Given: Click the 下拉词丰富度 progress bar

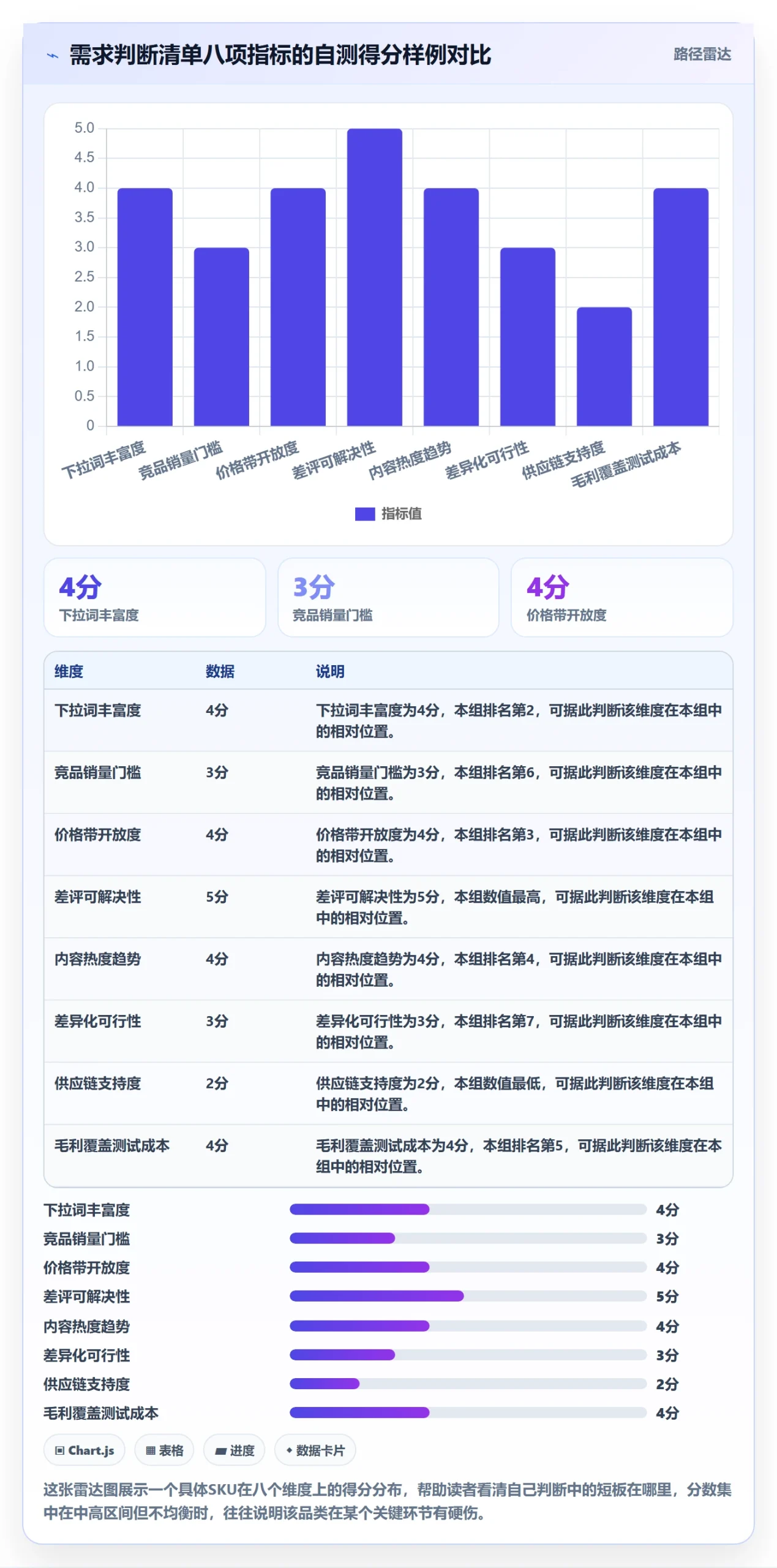Looking at the screenshot, I should [x=468, y=1209].
